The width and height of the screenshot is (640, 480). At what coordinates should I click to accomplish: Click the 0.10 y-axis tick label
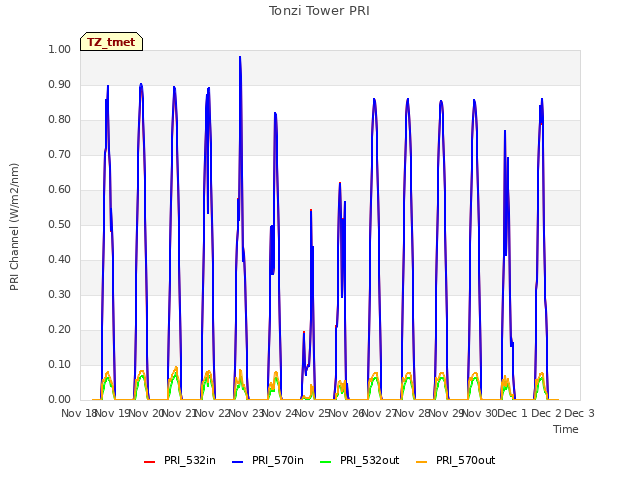(x=60, y=364)
